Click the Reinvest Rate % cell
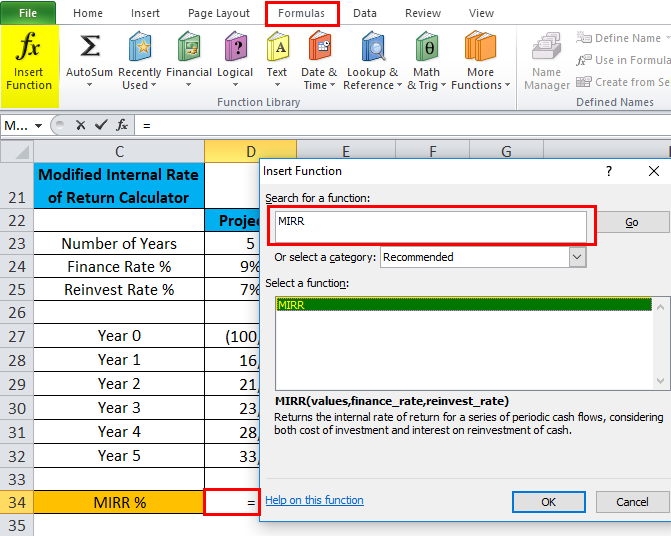Image resolution: width=671 pixels, height=536 pixels. 119,290
